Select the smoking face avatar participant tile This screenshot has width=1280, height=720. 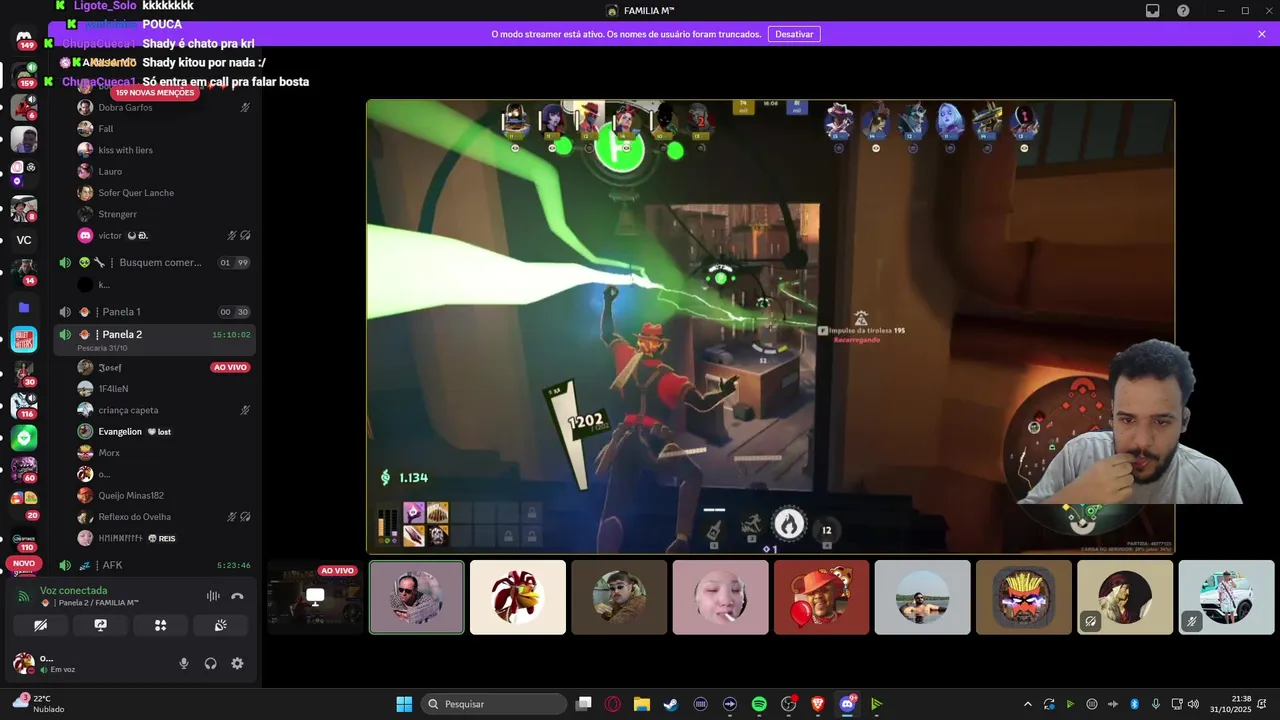click(x=721, y=598)
